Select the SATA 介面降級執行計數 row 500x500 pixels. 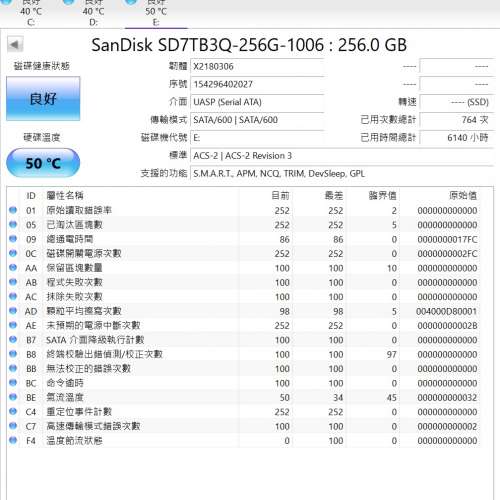coord(243,340)
